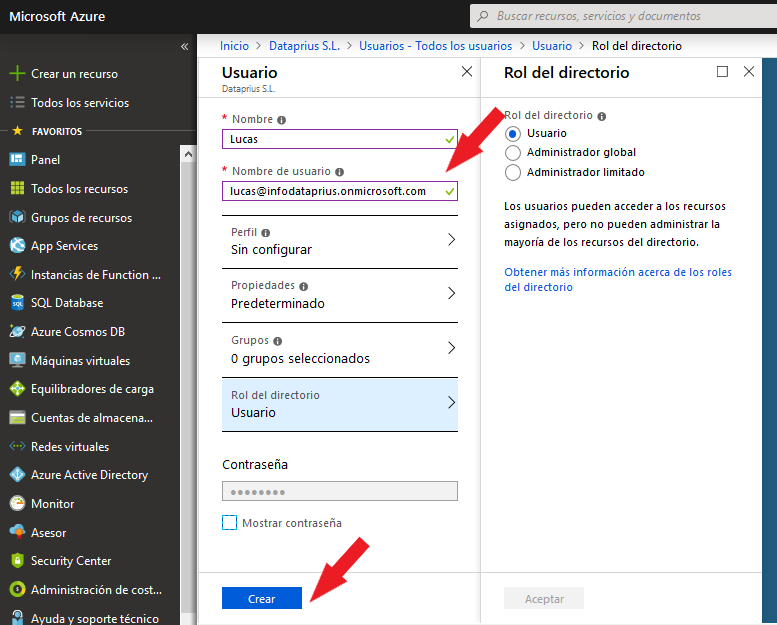Click the Grupos de recursos cube icon

pos(17,217)
